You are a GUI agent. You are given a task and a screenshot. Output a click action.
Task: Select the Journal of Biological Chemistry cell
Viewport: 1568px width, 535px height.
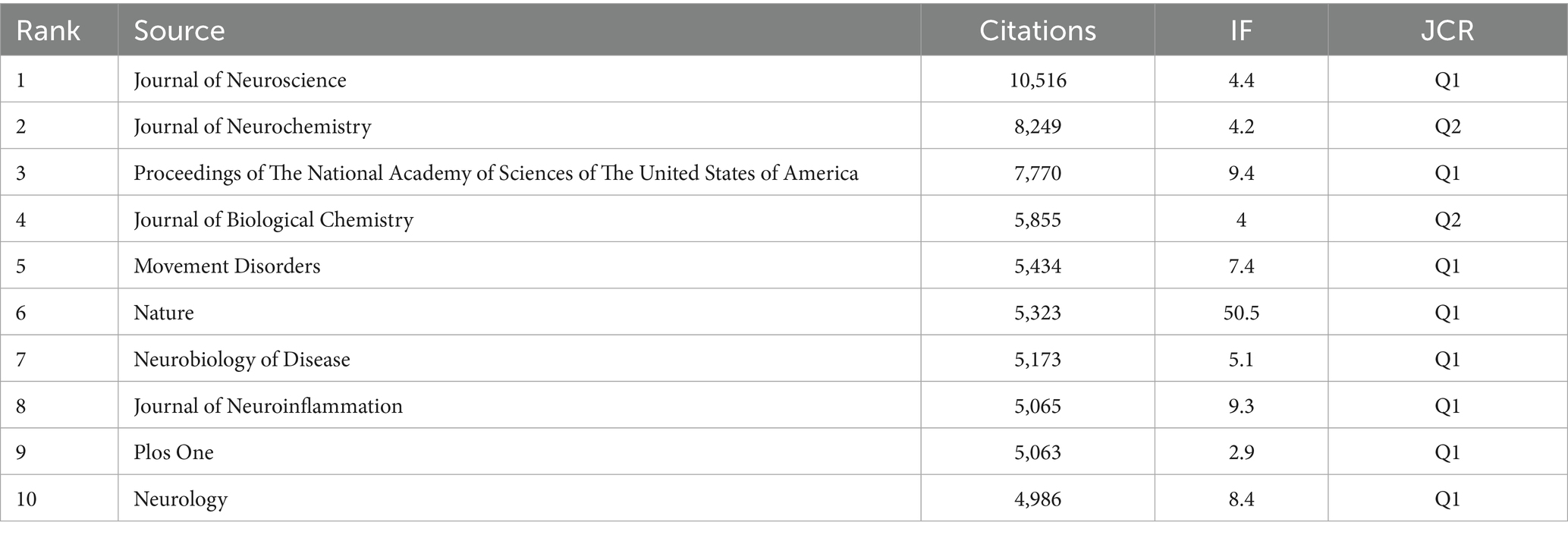[273, 220]
